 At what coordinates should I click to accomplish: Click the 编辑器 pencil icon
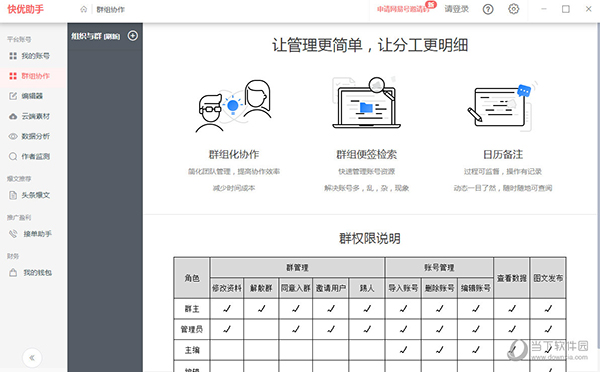pos(13,96)
